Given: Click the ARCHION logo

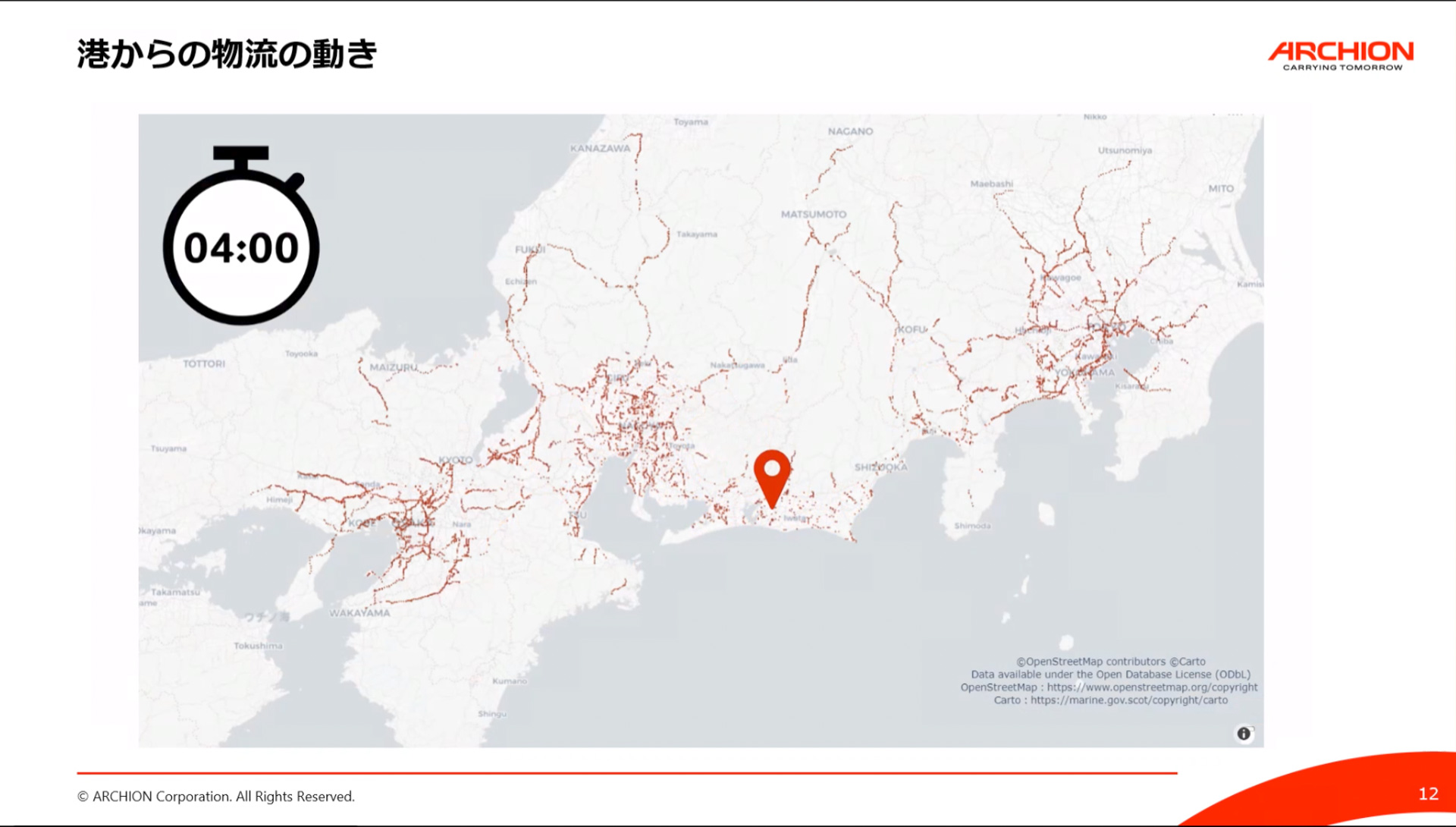Looking at the screenshot, I should tap(1341, 56).
